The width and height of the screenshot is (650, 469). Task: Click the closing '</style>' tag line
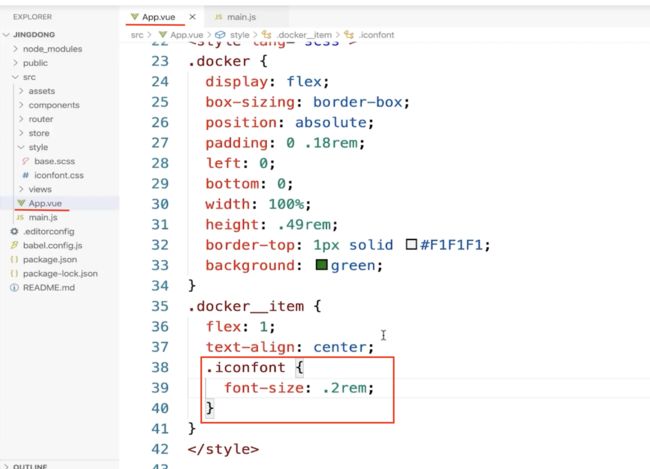[223, 449]
